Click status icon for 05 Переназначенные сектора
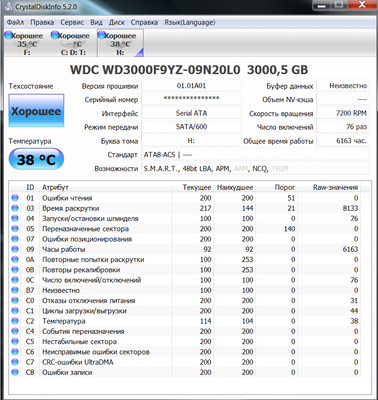This screenshot has height=400, width=378. point(15,229)
